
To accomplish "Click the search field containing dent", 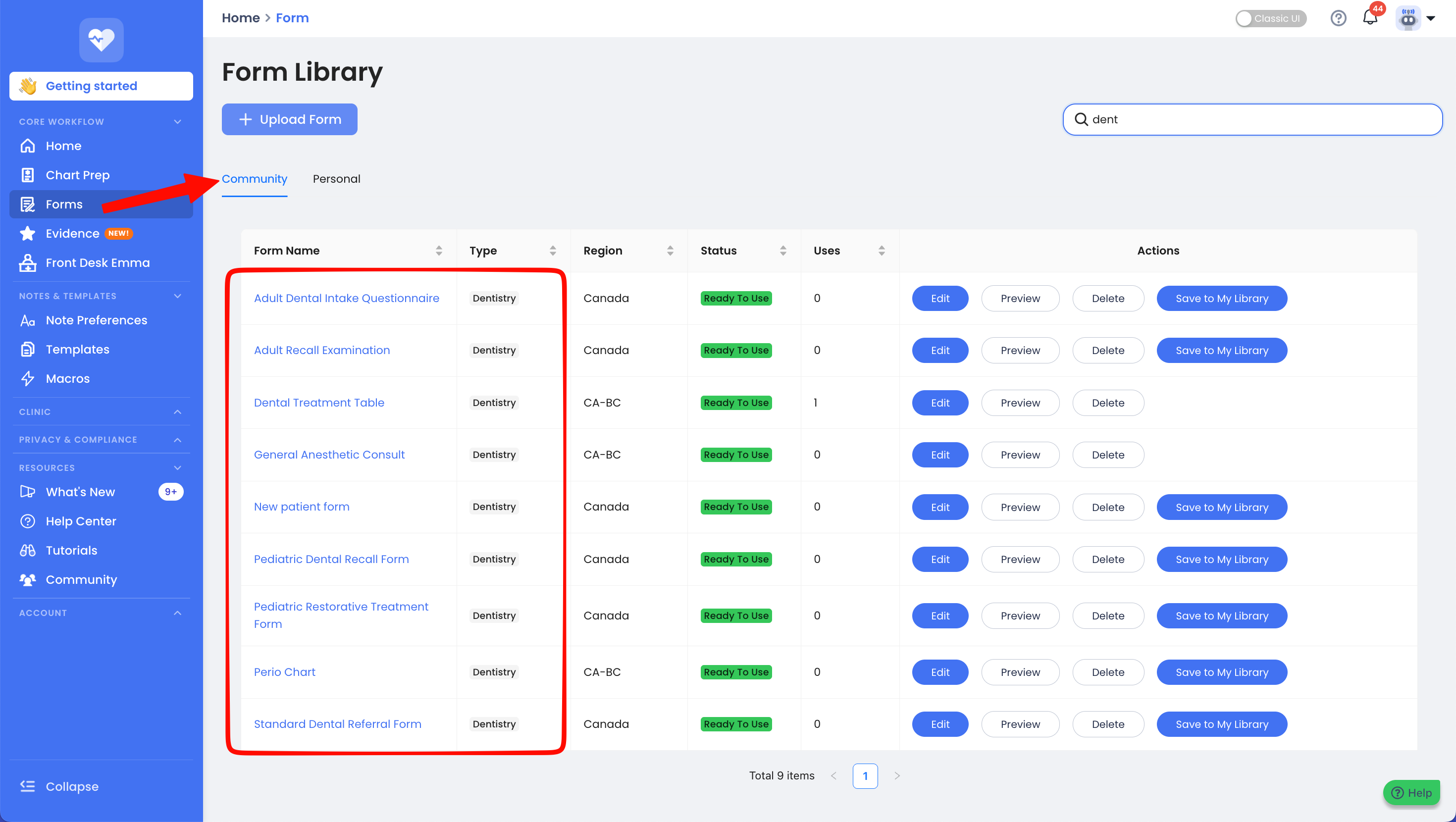I will [1252, 119].
